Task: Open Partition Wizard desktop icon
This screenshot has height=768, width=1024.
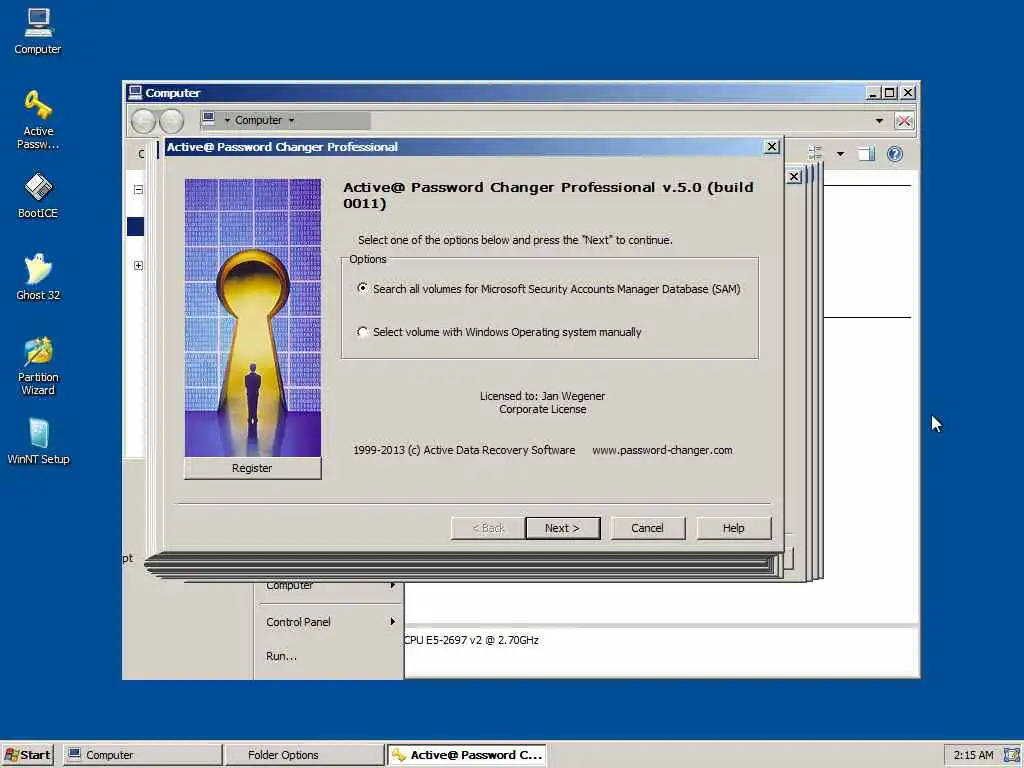Action: 38,366
